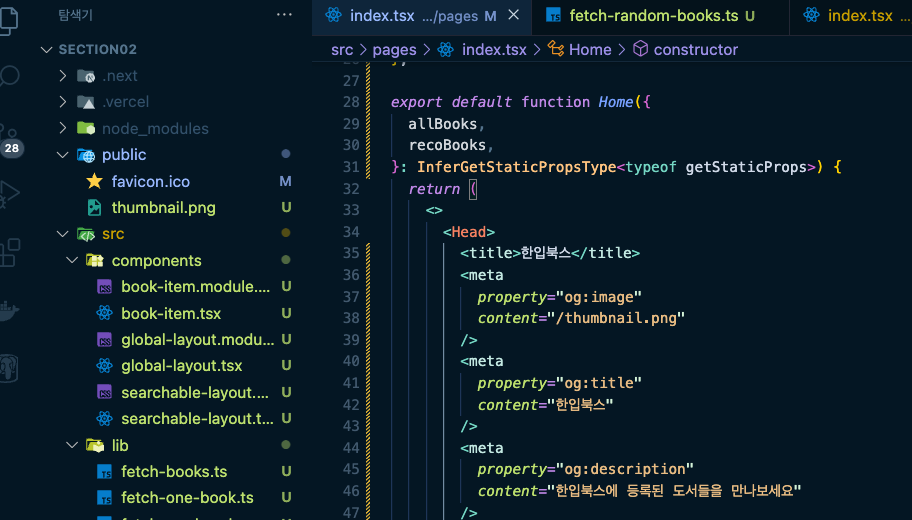Screen dimensions: 912x520
Task: Select constructor in the breadcrumb
Action: [x=696, y=49]
